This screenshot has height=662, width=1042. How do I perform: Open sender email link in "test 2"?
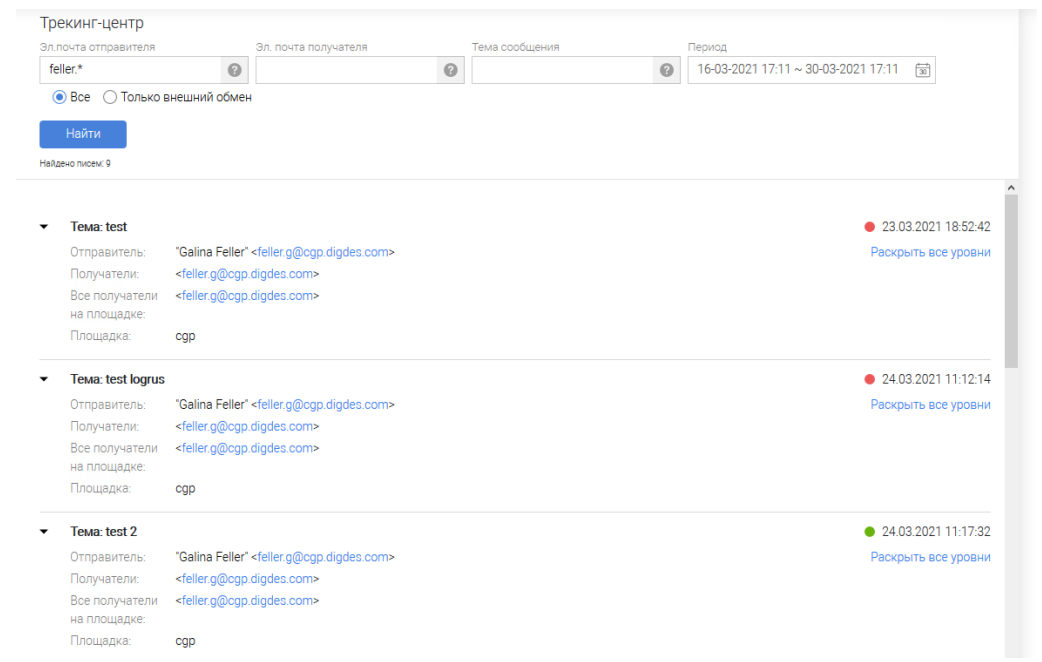[323, 557]
